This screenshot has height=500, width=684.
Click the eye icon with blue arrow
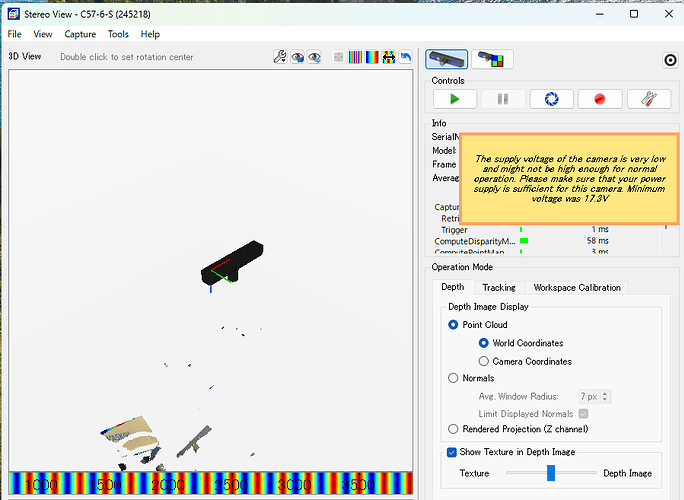[315, 57]
